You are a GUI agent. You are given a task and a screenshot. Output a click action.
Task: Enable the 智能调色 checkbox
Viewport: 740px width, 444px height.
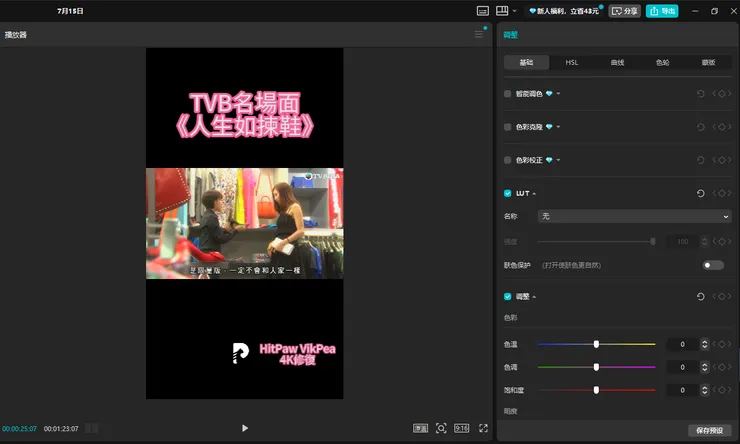(508, 94)
